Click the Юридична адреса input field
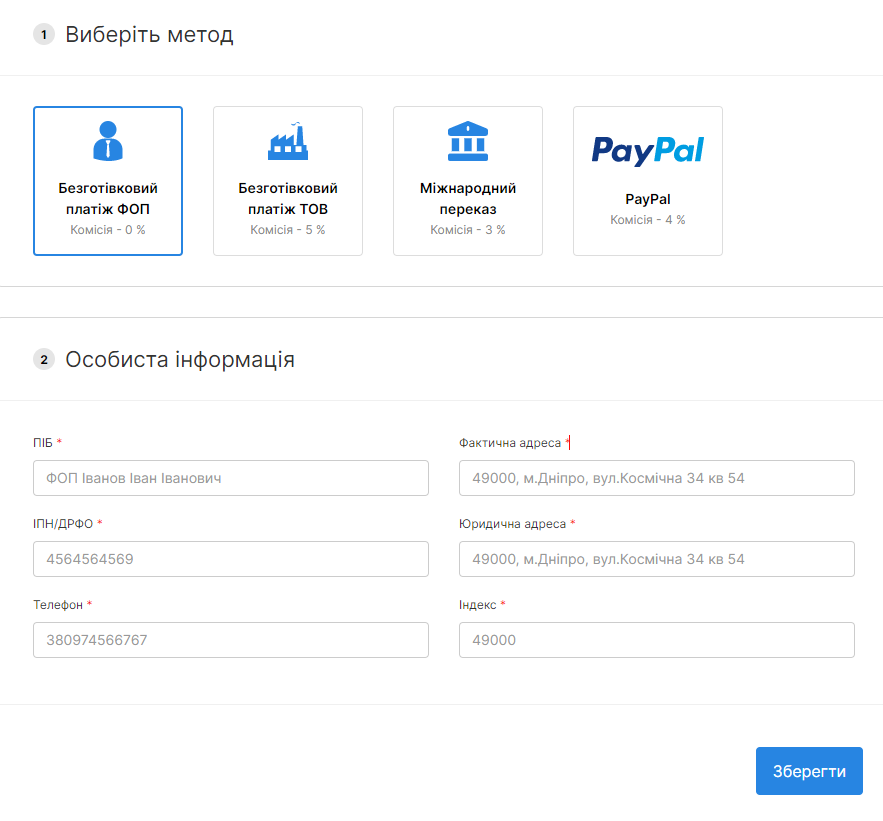The height and width of the screenshot is (821, 883). 656,559
